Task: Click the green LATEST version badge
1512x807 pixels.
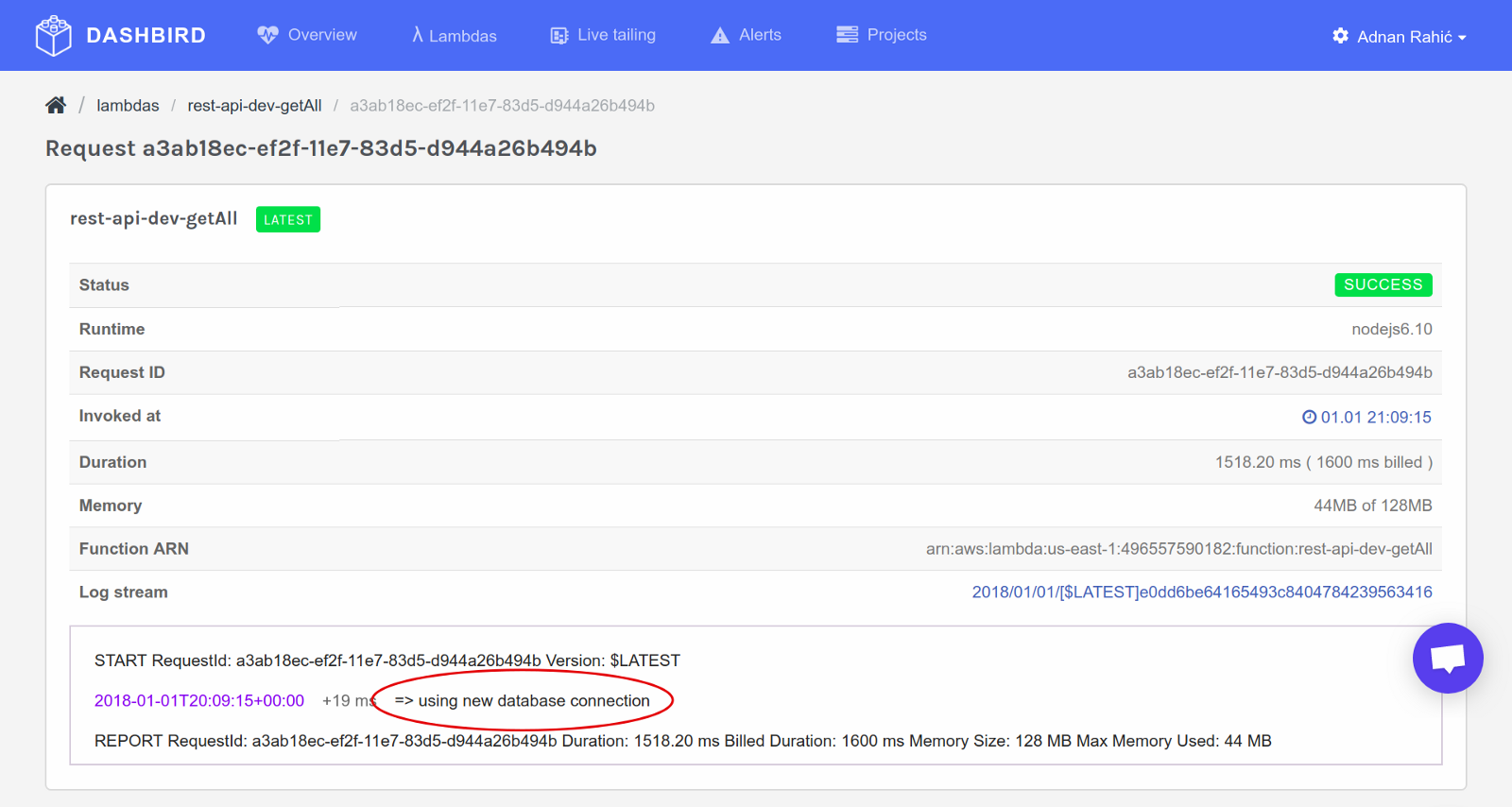Action: (288, 219)
